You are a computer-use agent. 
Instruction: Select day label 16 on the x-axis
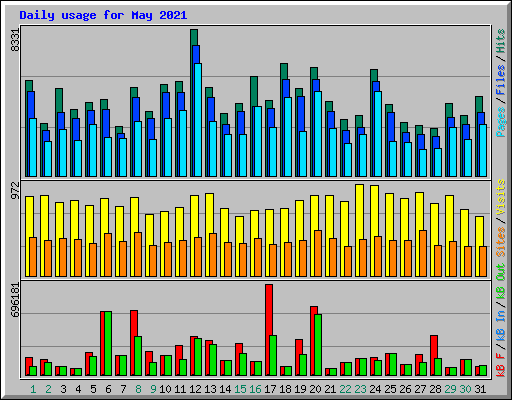(255, 389)
